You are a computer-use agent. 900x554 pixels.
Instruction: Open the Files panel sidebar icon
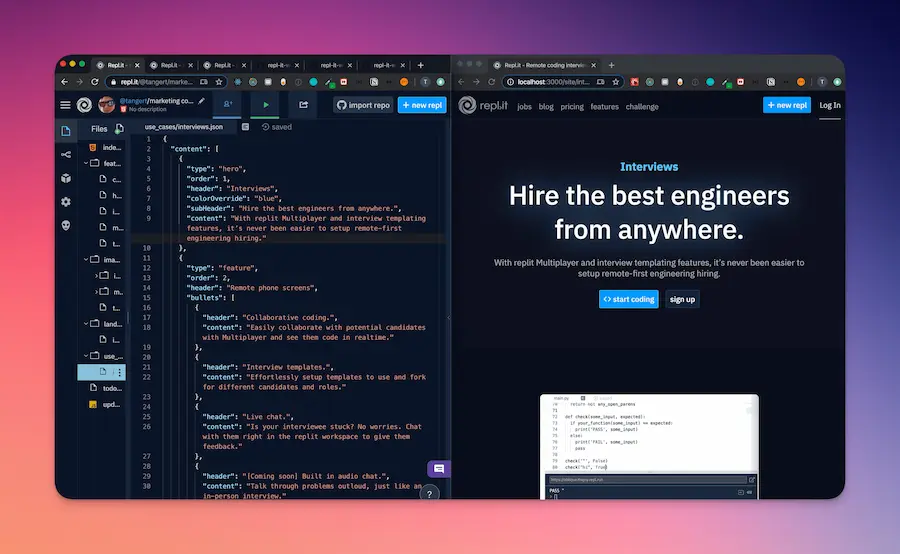(66, 131)
